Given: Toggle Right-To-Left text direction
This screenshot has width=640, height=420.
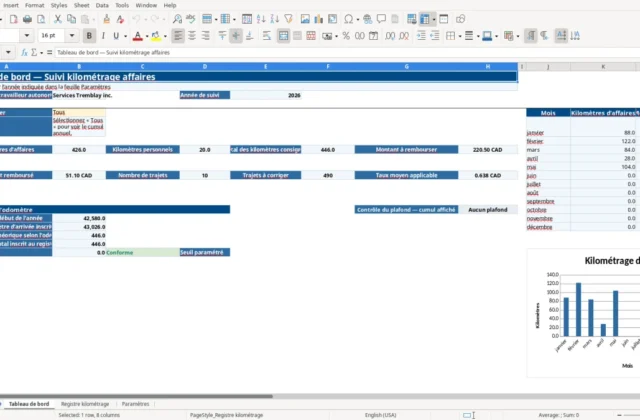Looking at the screenshot, I should (x=544, y=36).
